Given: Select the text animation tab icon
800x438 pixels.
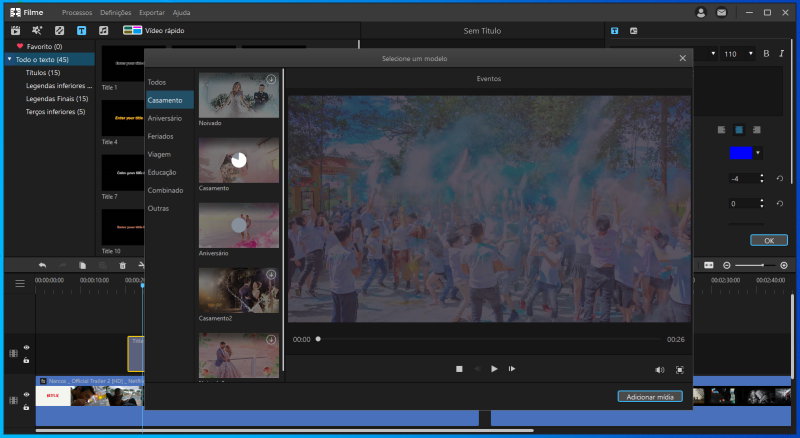Looking at the screenshot, I should tap(634, 31).
